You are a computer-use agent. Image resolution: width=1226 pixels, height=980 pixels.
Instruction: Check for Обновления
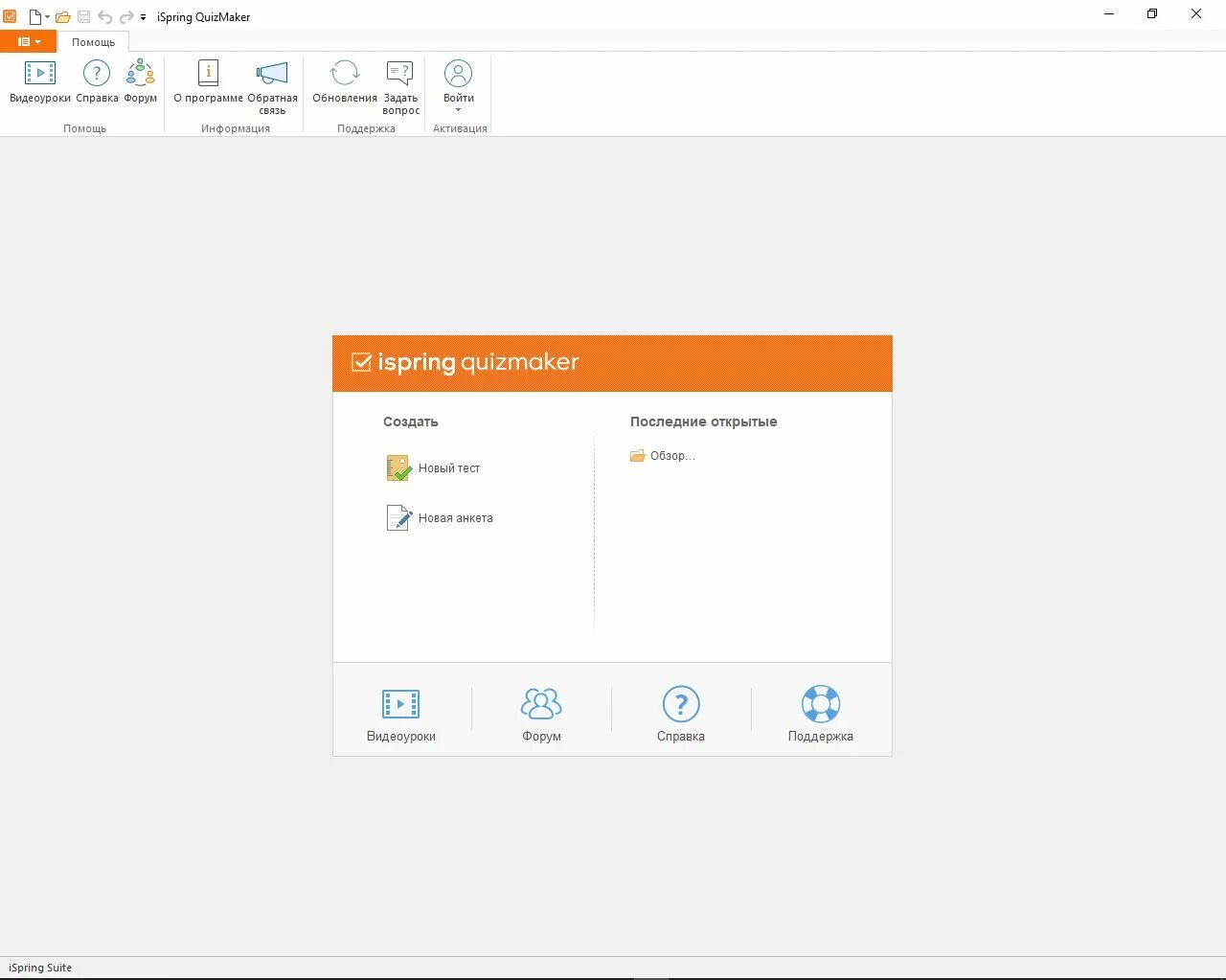click(x=345, y=82)
